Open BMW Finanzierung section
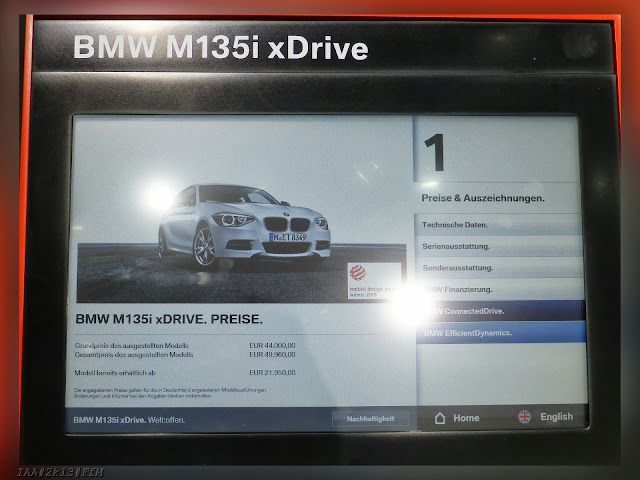The image size is (640, 480). click(500, 289)
